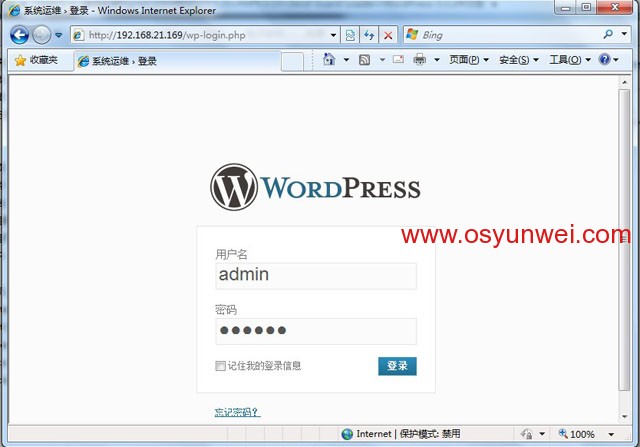Check the 记住我的登录信息 checkbox

coord(220,366)
